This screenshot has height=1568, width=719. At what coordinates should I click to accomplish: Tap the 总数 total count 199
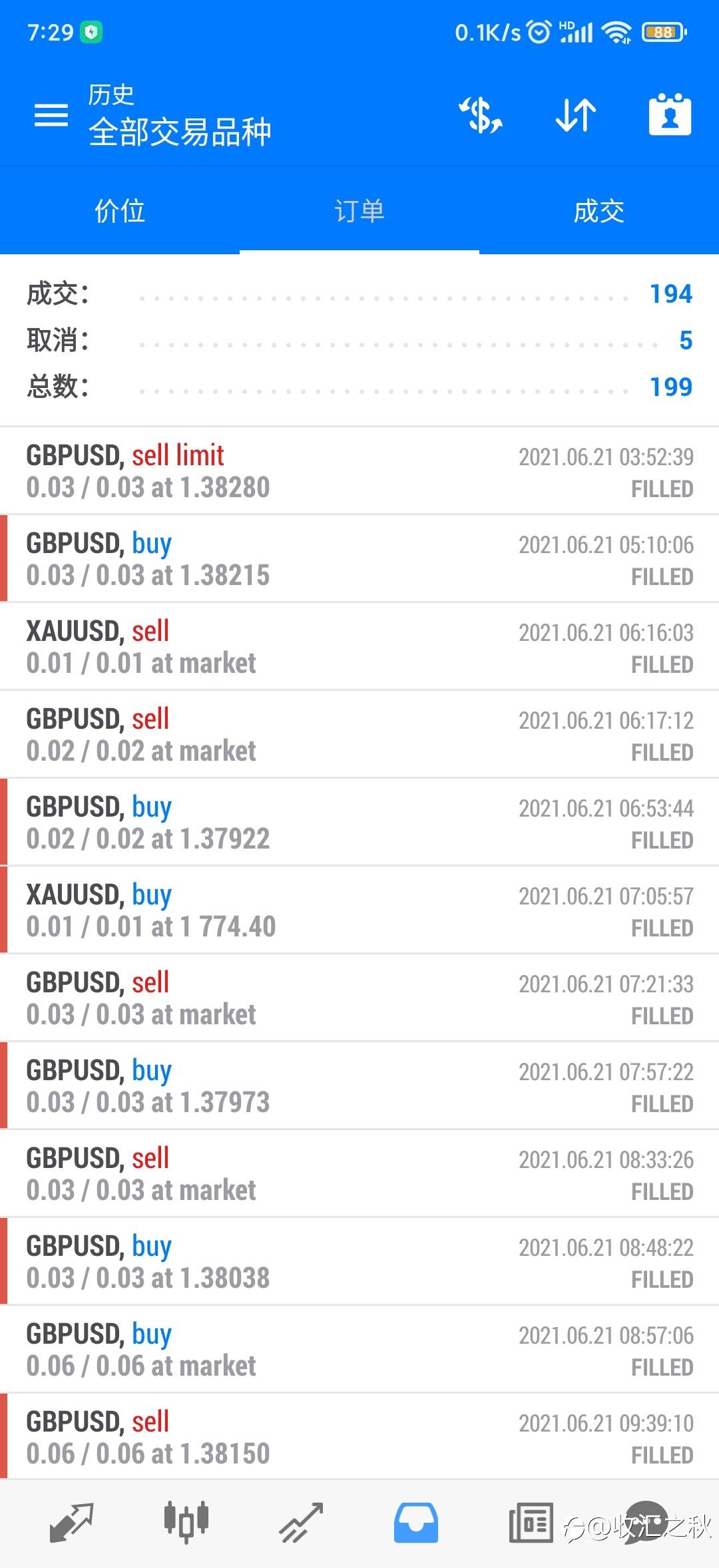tap(670, 387)
